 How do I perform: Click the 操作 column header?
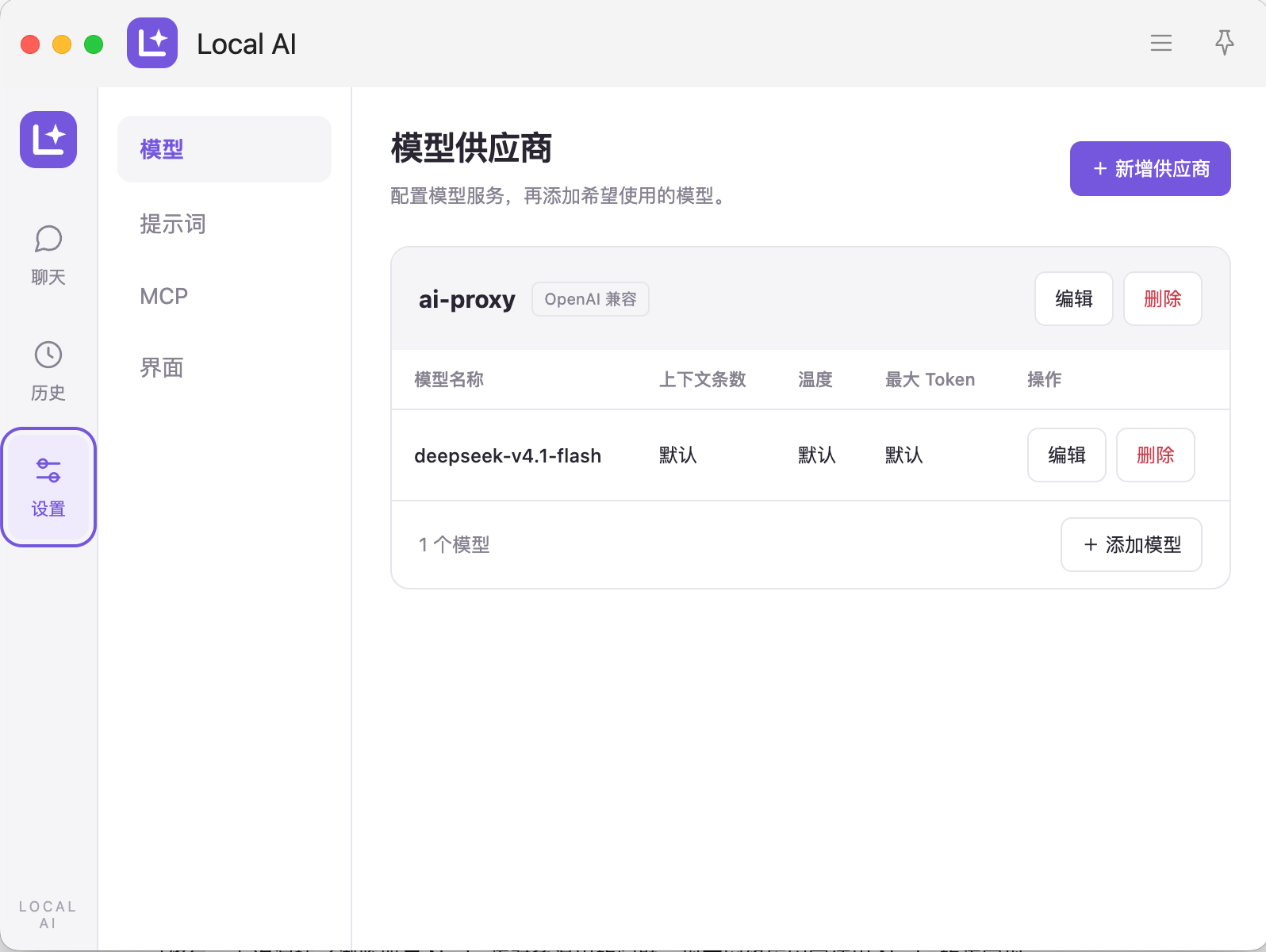point(1045,379)
